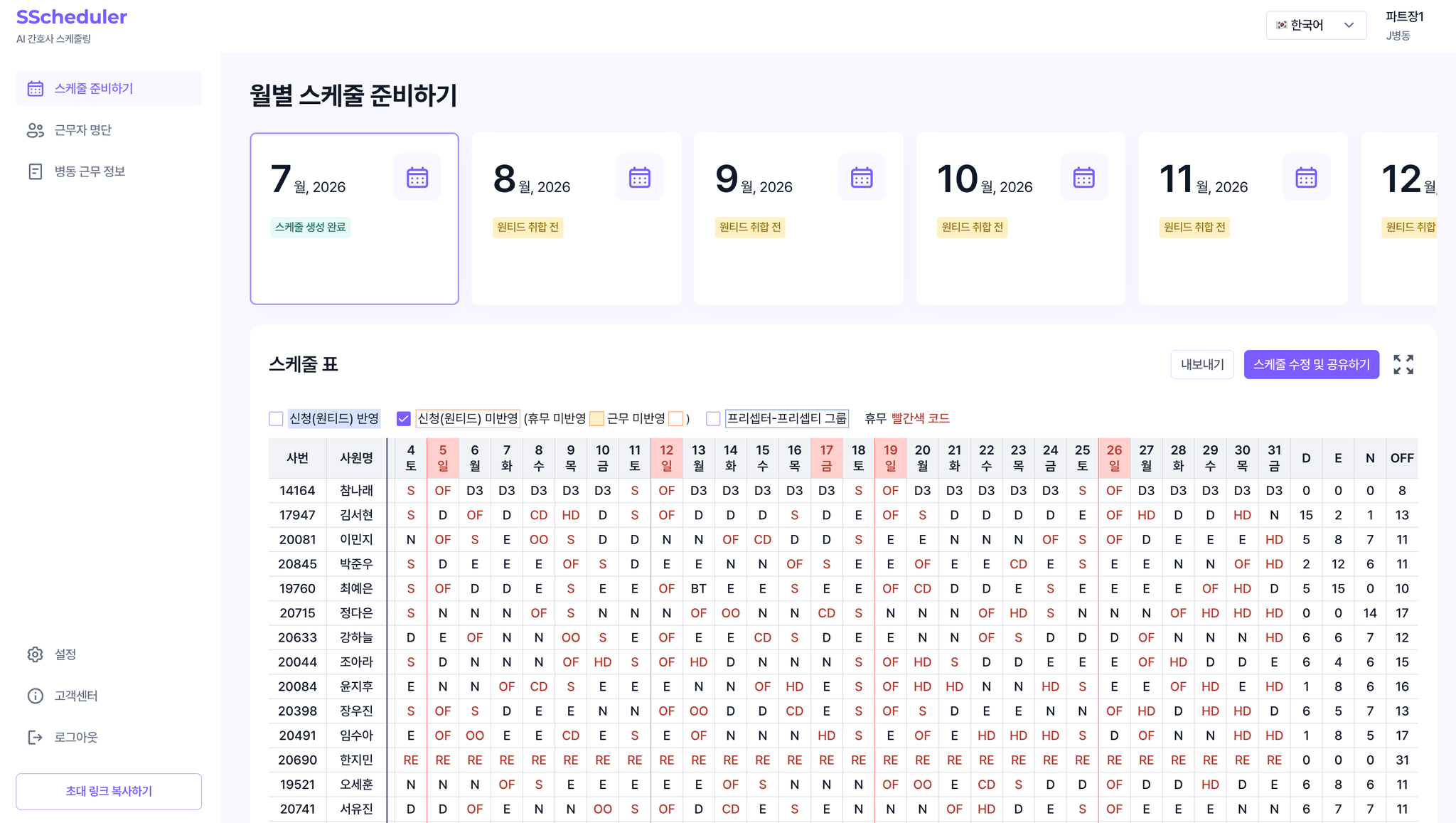Viewport: 1456px width, 823px height.
Task: Click the document icon beside 병동 근무 정보
Action: (36, 171)
